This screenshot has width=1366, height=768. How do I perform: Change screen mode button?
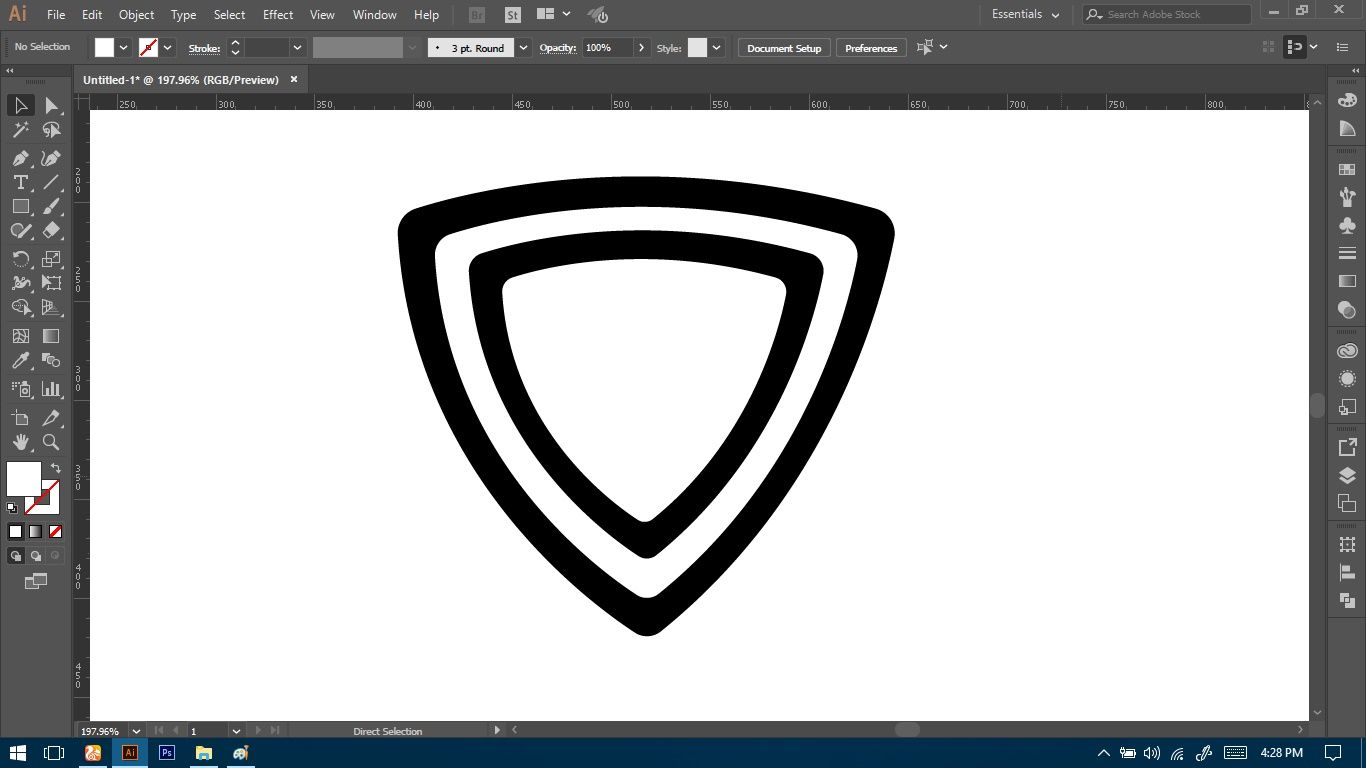pos(36,581)
